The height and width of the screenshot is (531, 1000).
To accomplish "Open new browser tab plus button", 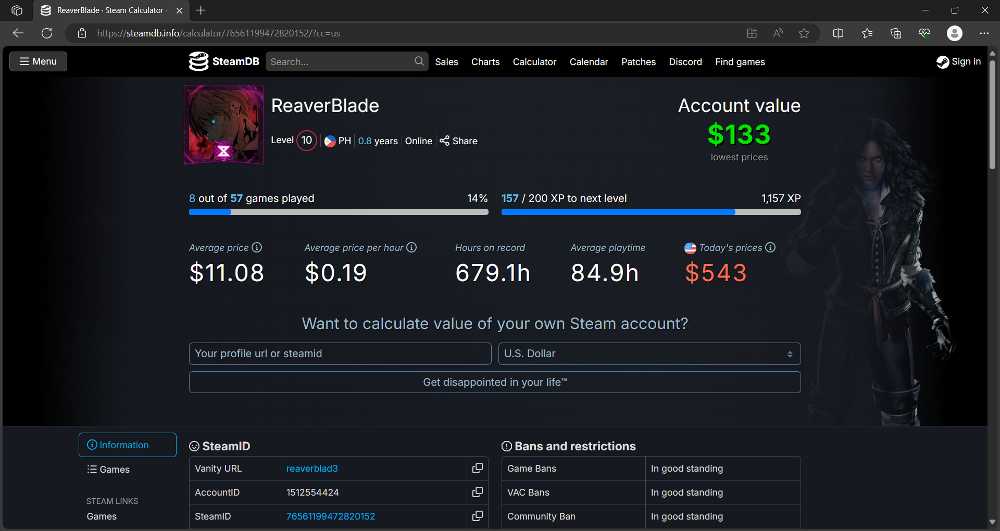I will coord(201,10).
